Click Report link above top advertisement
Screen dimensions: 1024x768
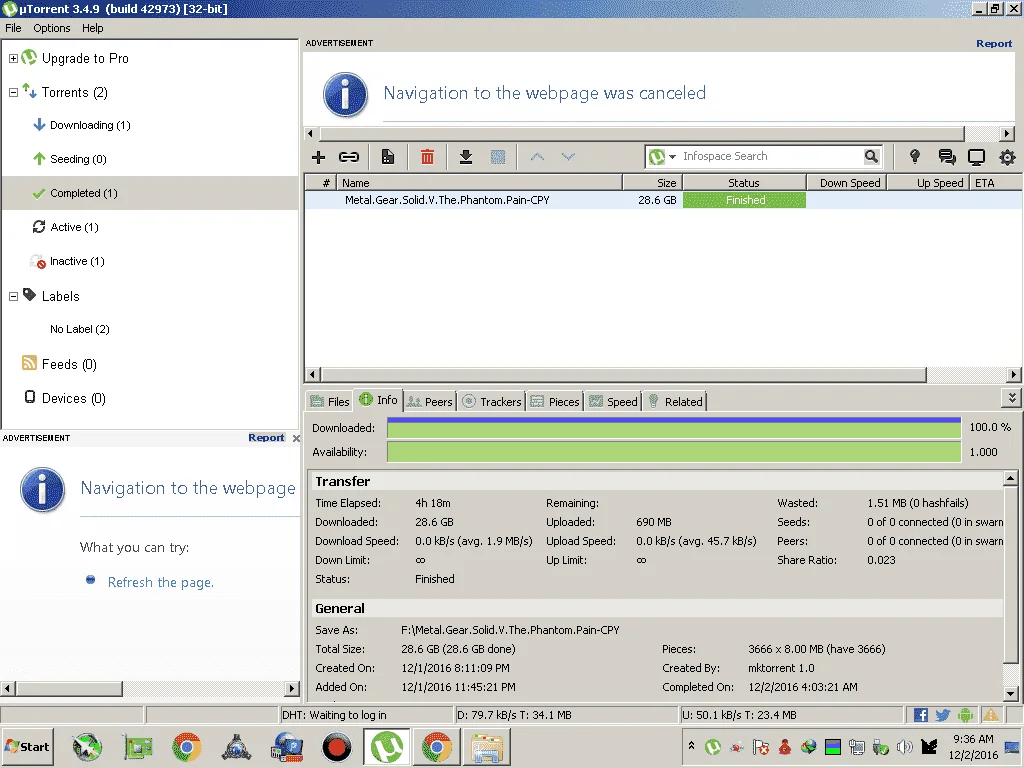coord(994,44)
